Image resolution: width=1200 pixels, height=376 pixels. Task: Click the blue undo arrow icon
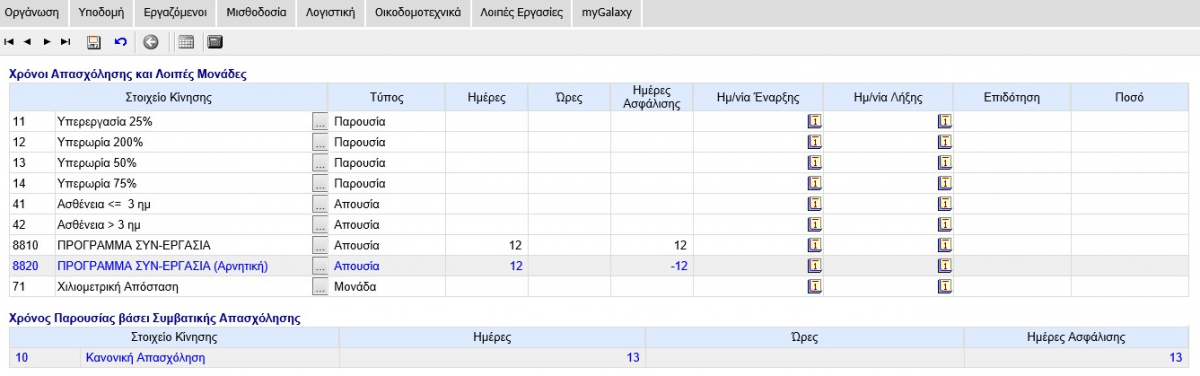coord(120,42)
